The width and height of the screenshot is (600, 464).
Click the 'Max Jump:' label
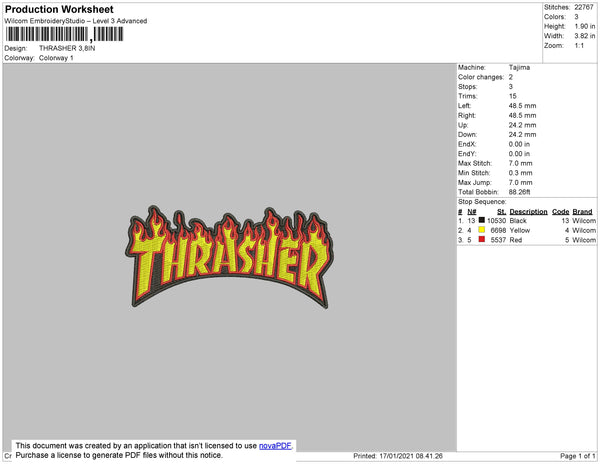475,182
